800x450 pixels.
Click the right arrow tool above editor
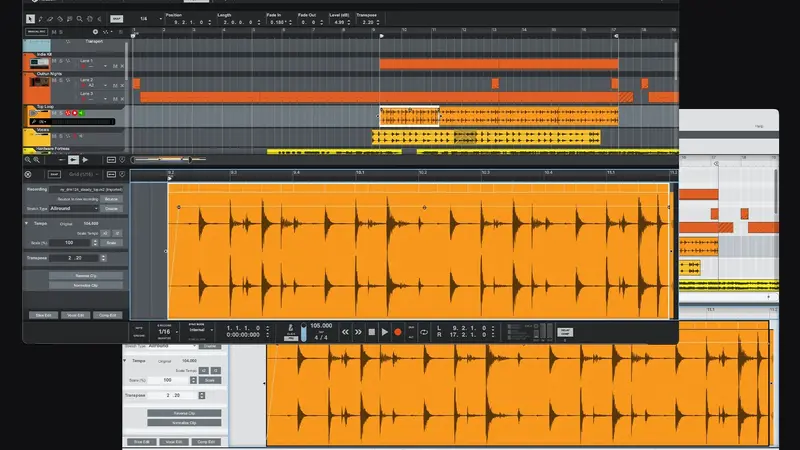(x=85, y=160)
